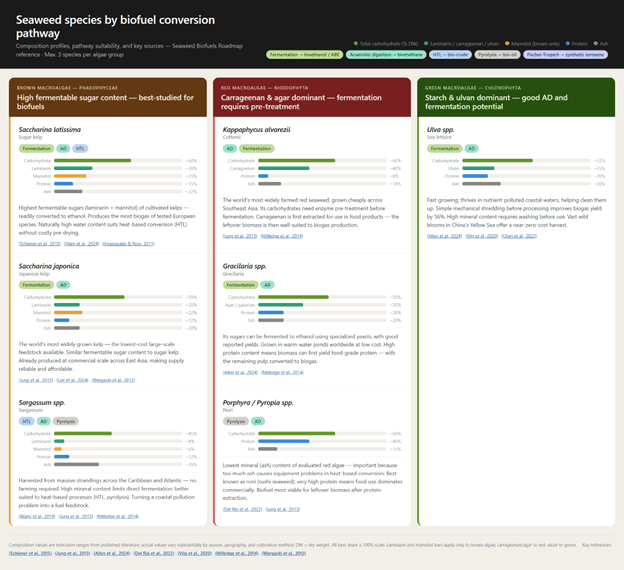The image size is (624, 570).
Task: Open Allen et al., 2024 link under Gracilaria
Action: coord(240,373)
